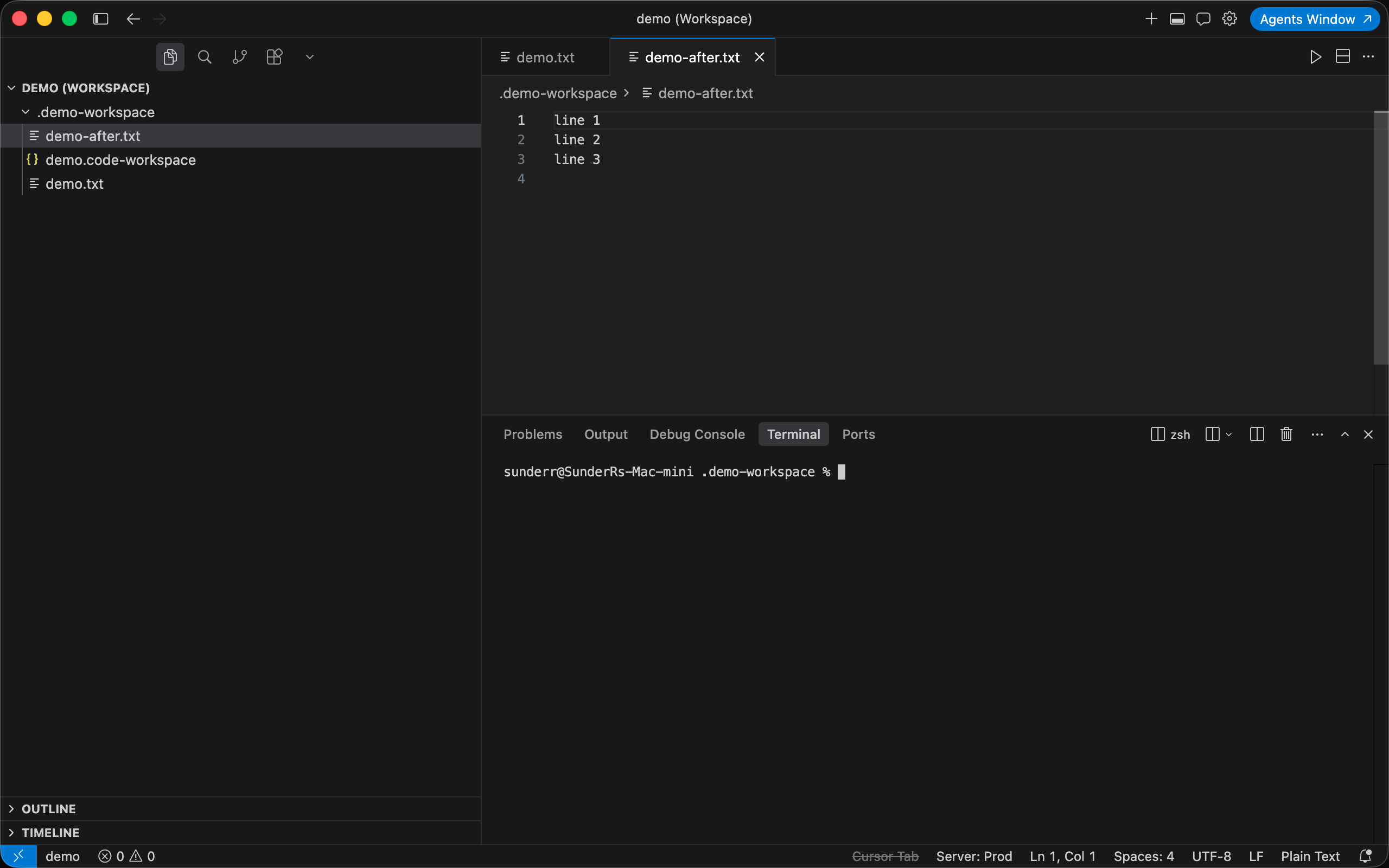This screenshot has width=1389, height=868.
Task: Change indentation via Spaces: 4
Action: tap(1143, 856)
